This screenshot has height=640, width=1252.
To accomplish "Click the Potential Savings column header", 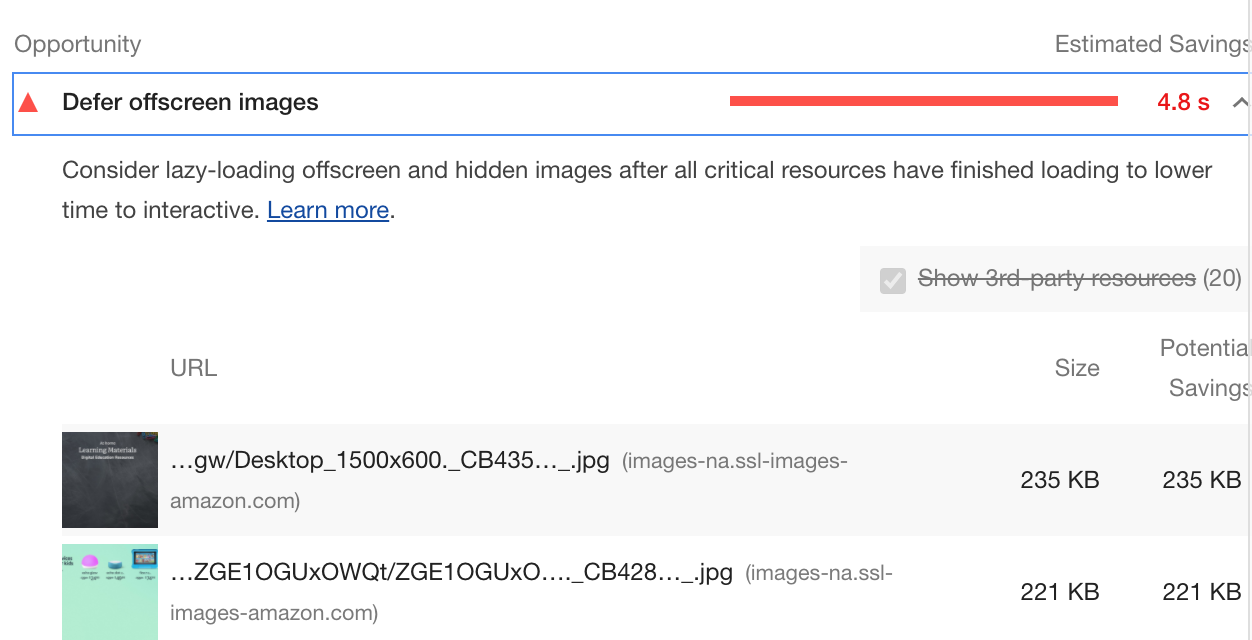I will [x=1205, y=368].
